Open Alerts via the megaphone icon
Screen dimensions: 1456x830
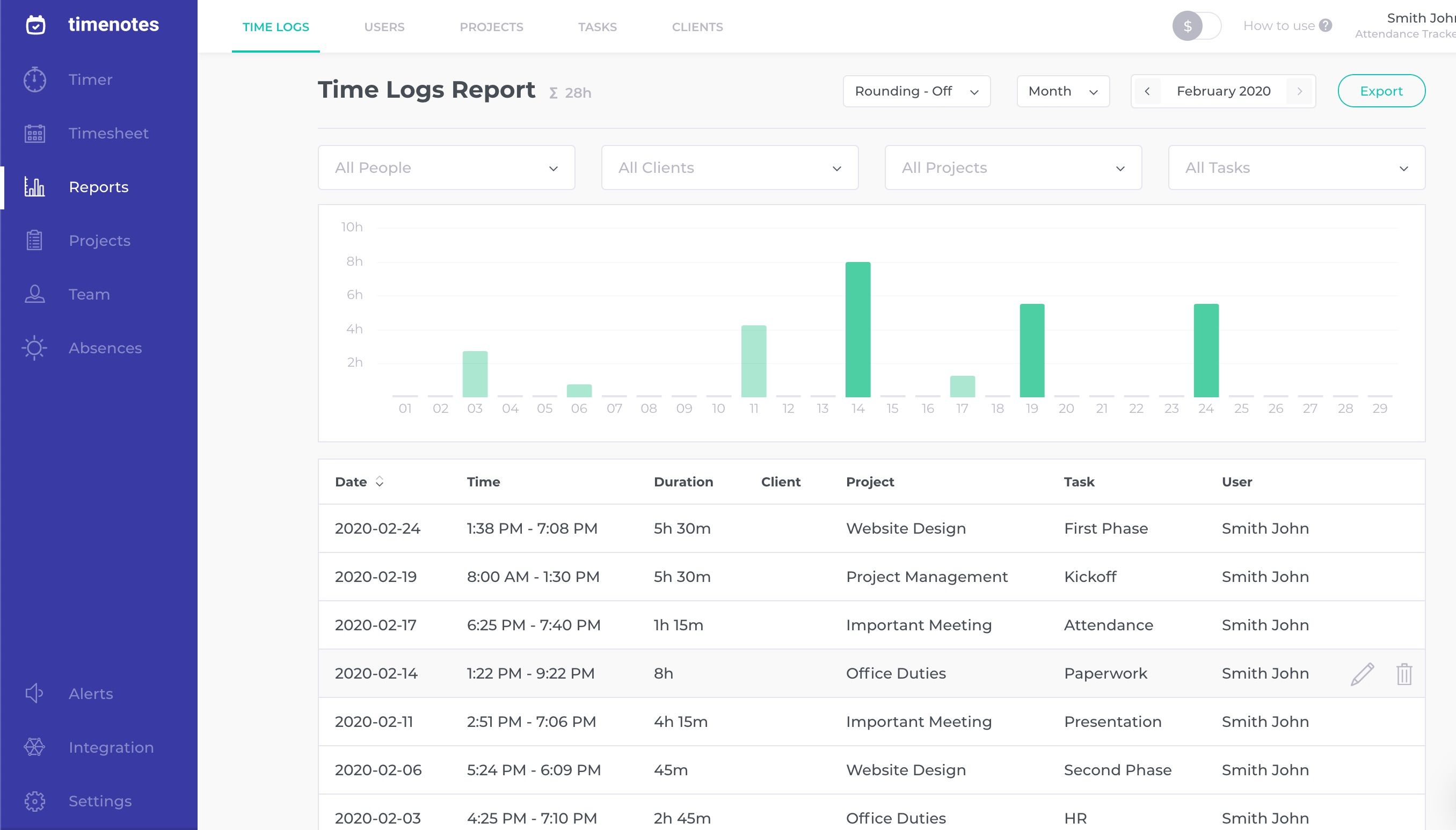click(34, 693)
